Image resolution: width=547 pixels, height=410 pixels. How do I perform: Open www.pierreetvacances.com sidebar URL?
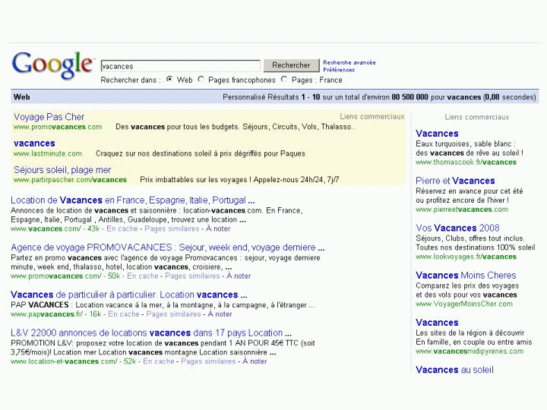click(462, 209)
